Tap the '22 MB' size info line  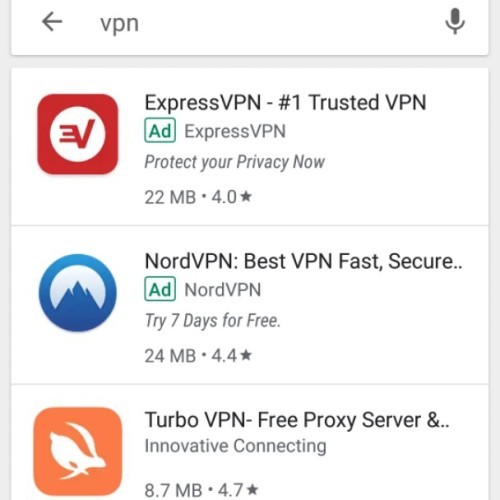(198, 197)
